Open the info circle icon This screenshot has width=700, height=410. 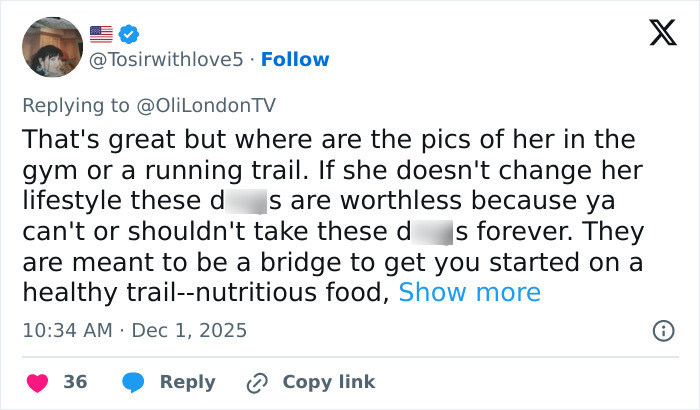[x=661, y=330]
